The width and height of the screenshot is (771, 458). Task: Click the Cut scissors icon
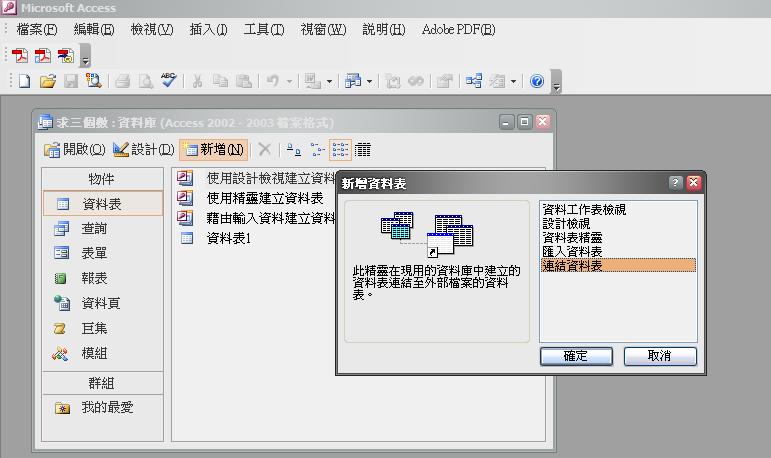click(x=197, y=81)
